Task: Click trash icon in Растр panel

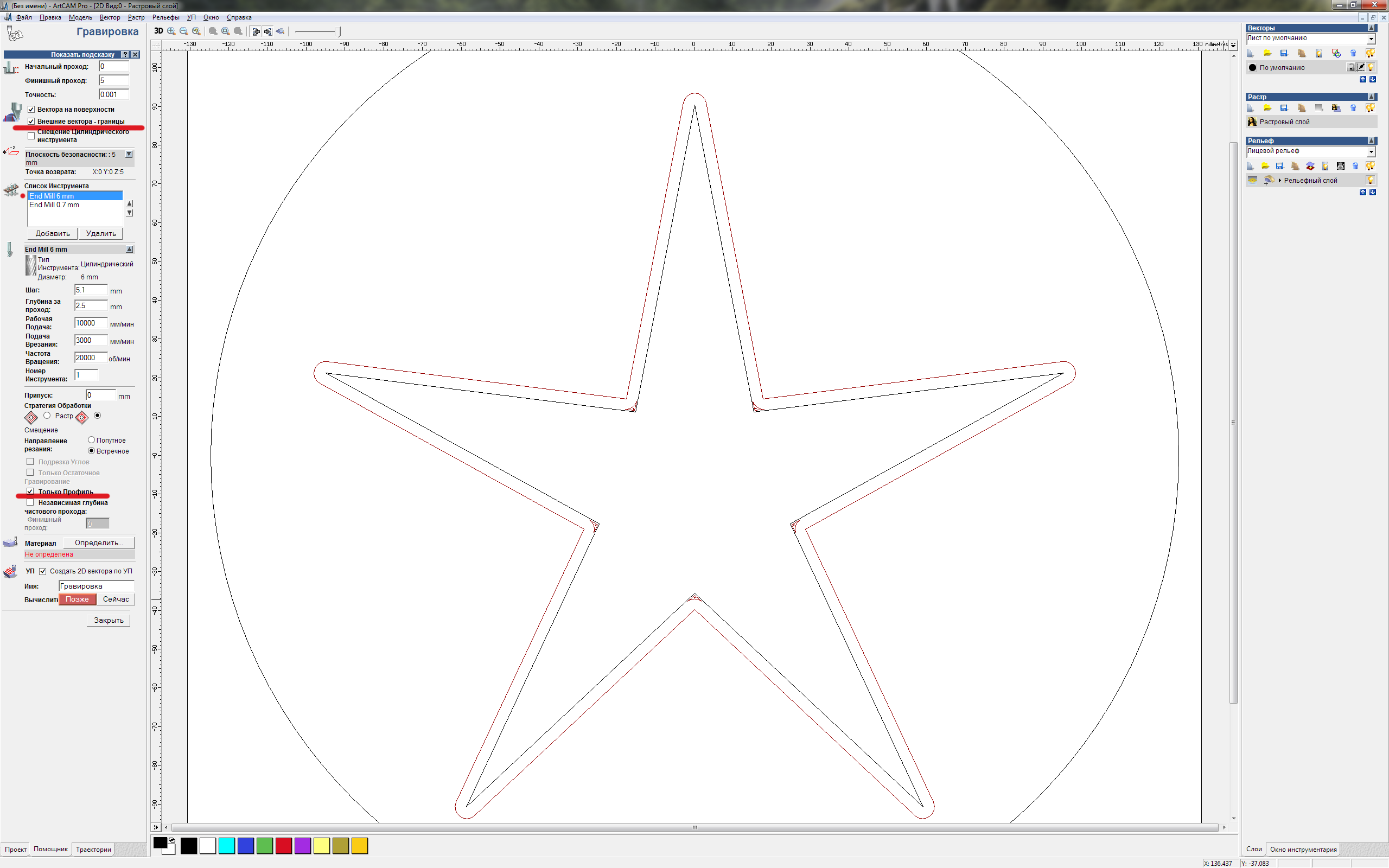Action: coord(1353,108)
